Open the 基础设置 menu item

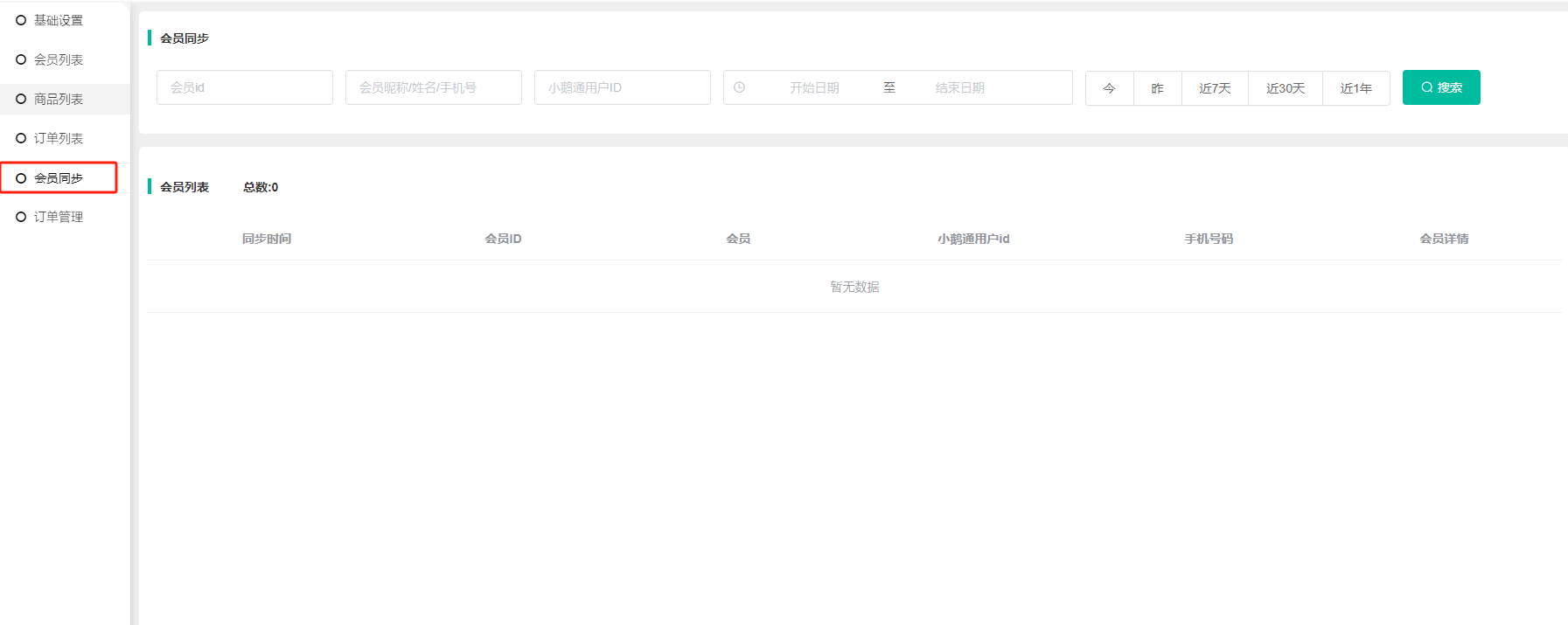[x=59, y=20]
